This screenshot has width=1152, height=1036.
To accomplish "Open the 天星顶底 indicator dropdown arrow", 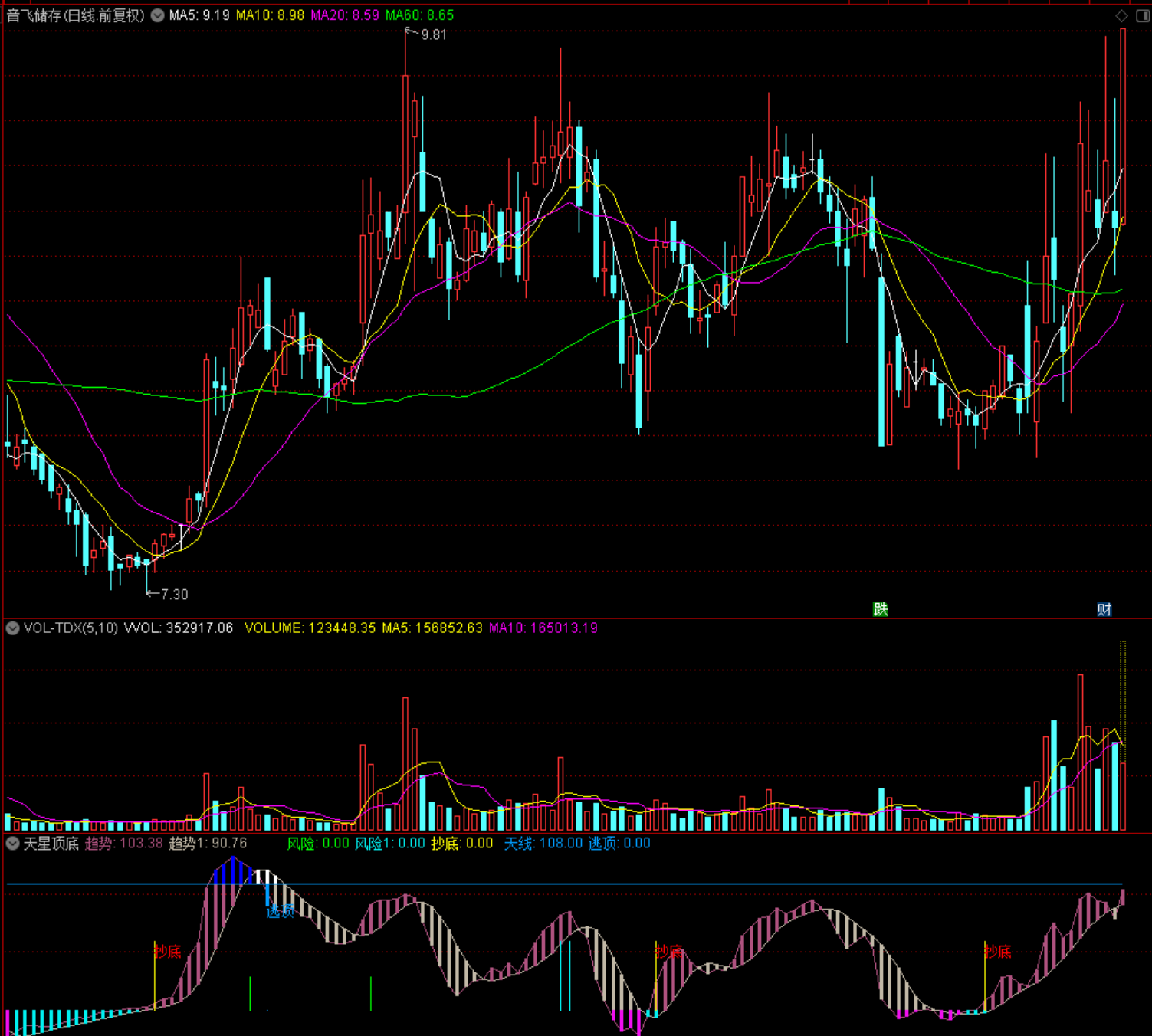I will (x=12, y=844).
